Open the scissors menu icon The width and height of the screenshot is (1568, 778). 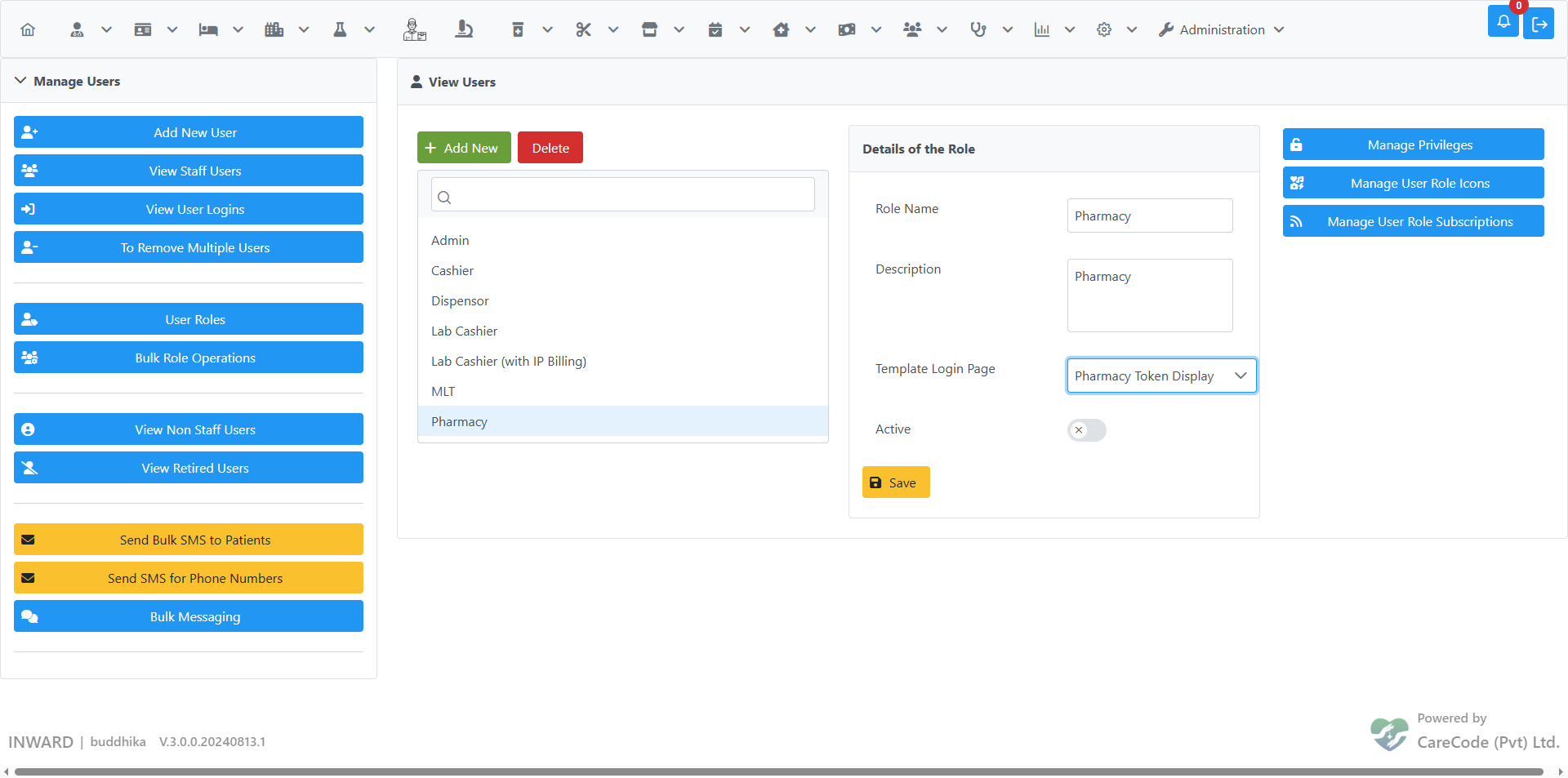pyautogui.click(x=583, y=29)
